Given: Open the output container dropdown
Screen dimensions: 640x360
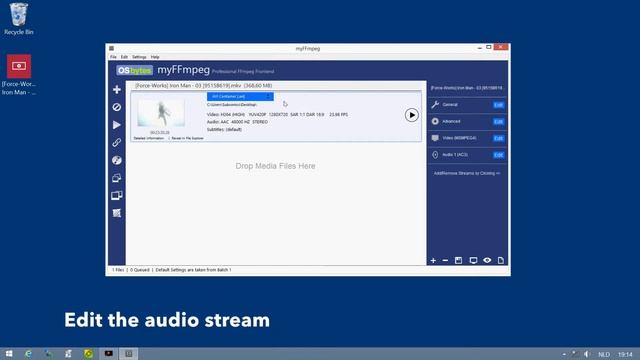Looking at the screenshot, I should tap(240, 97).
